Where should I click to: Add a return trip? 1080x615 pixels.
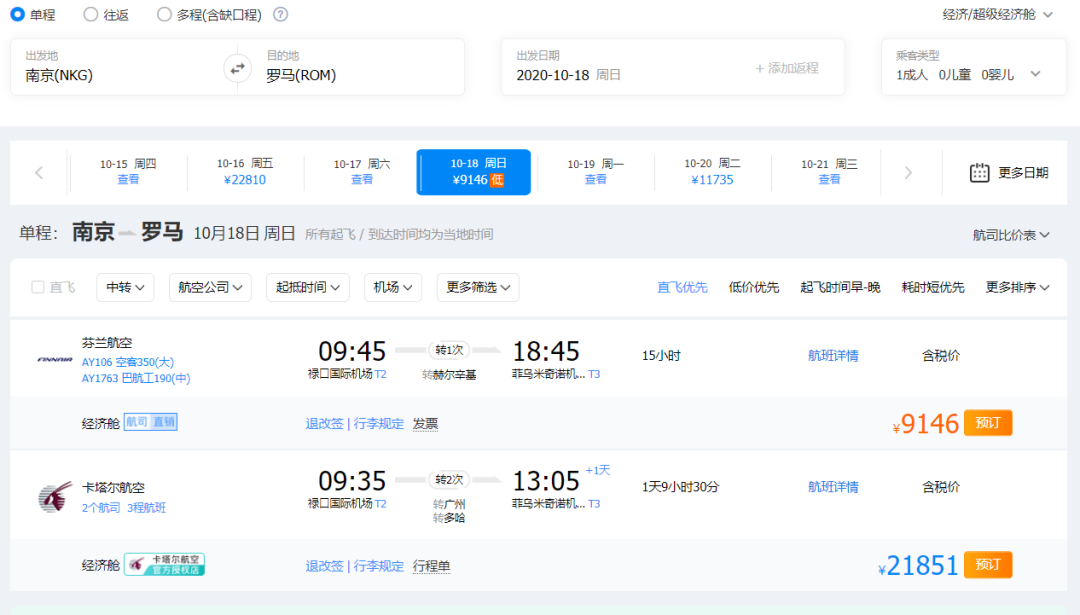[x=787, y=68]
